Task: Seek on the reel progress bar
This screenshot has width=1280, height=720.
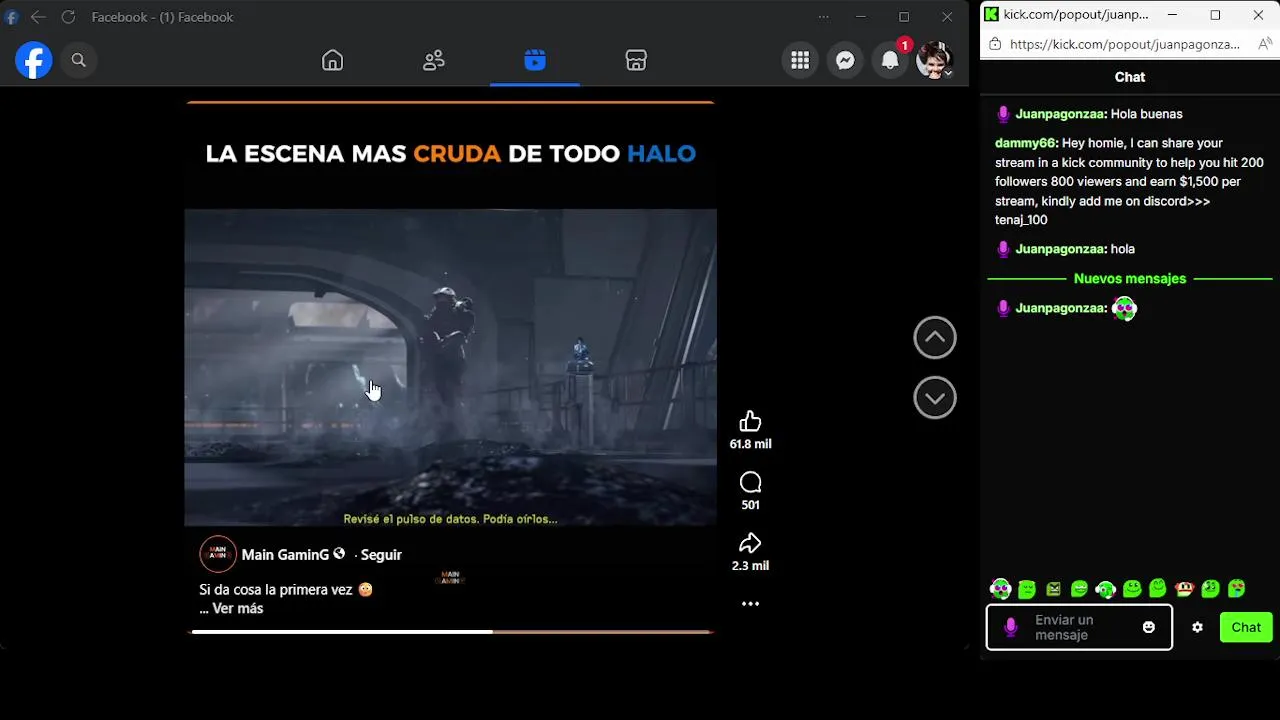Action: click(451, 632)
